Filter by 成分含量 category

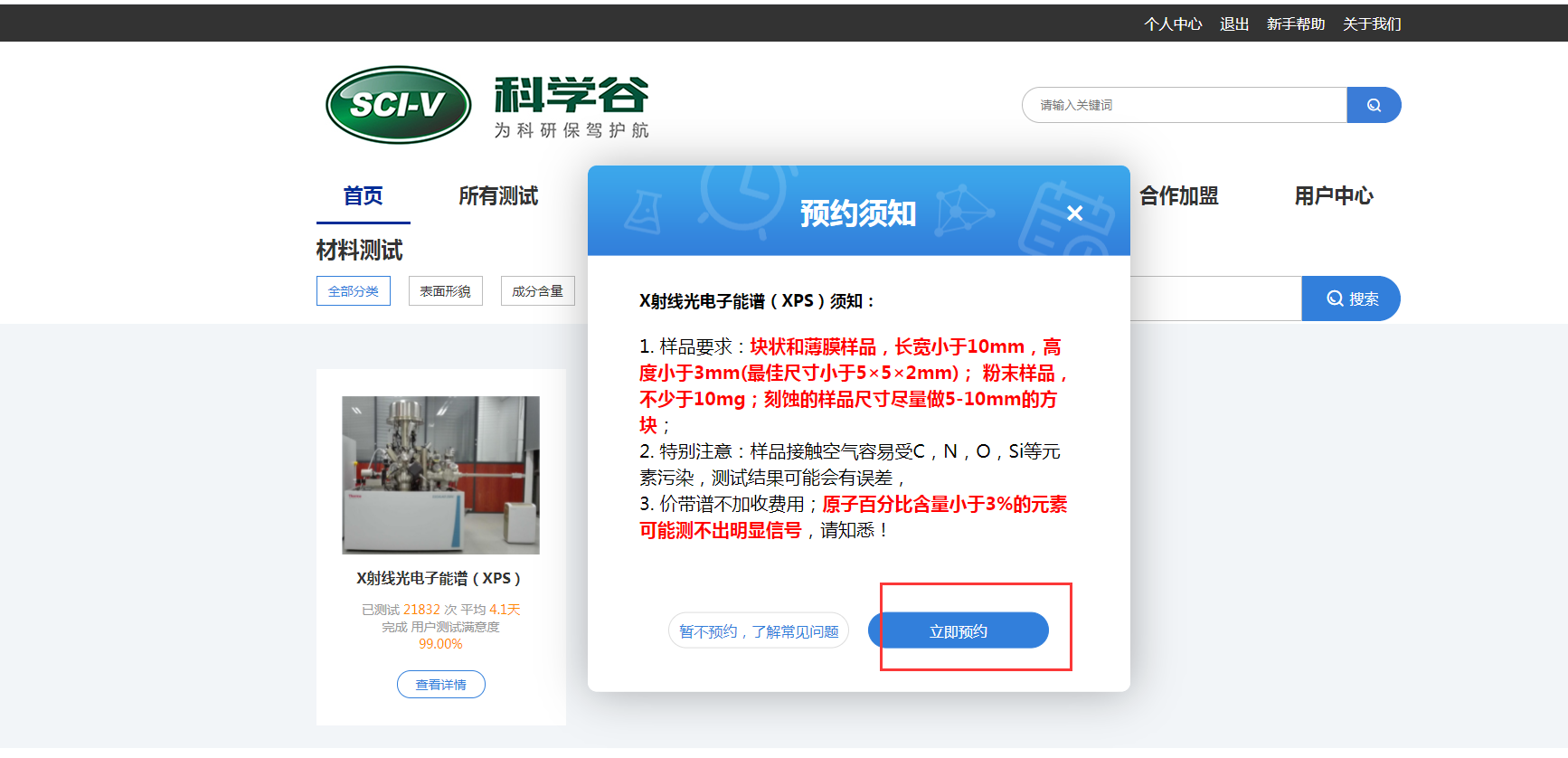click(x=537, y=291)
